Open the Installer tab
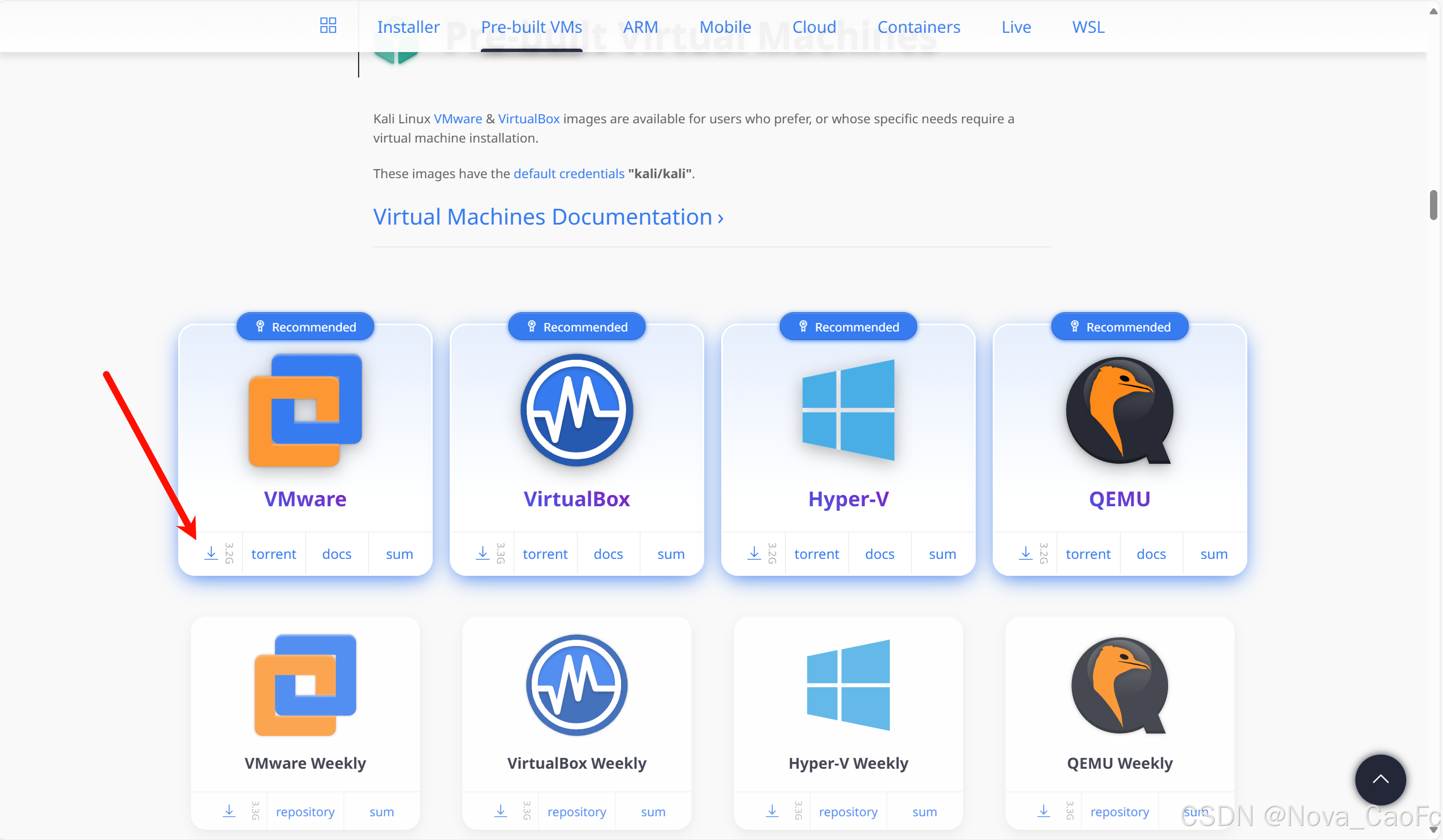This screenshot has height=840, width=1443. pyautogui.click(x=408, y=27)
